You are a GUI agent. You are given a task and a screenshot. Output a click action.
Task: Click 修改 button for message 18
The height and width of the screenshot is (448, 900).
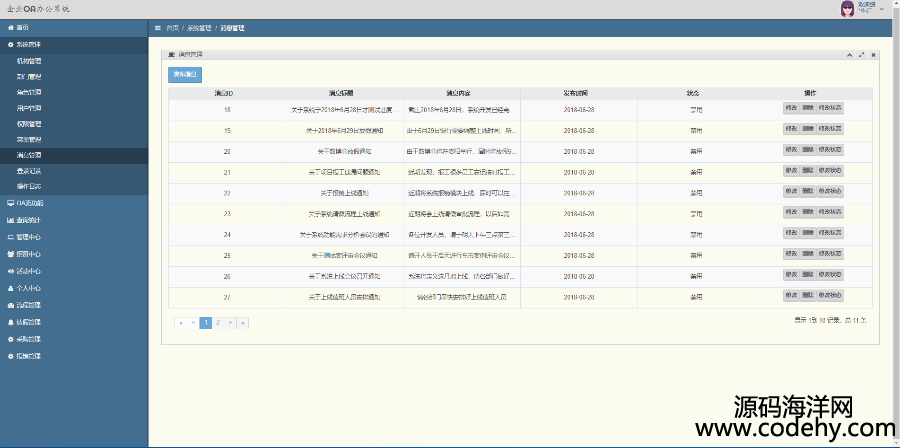click(x=790, y=108)
